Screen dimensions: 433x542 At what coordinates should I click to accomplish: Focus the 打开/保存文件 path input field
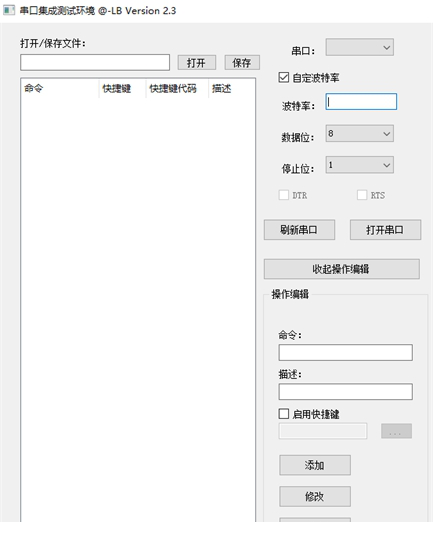pos(95,62)
